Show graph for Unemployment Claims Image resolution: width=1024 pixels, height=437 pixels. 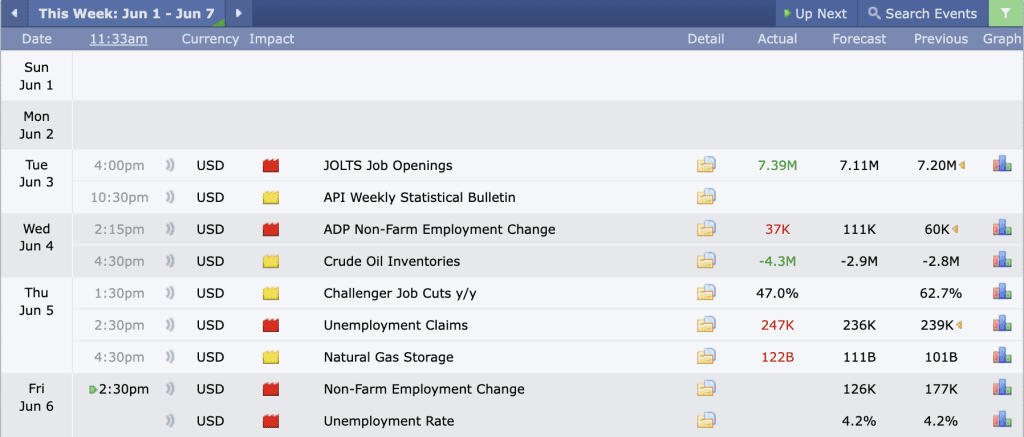coord(1002,325)
